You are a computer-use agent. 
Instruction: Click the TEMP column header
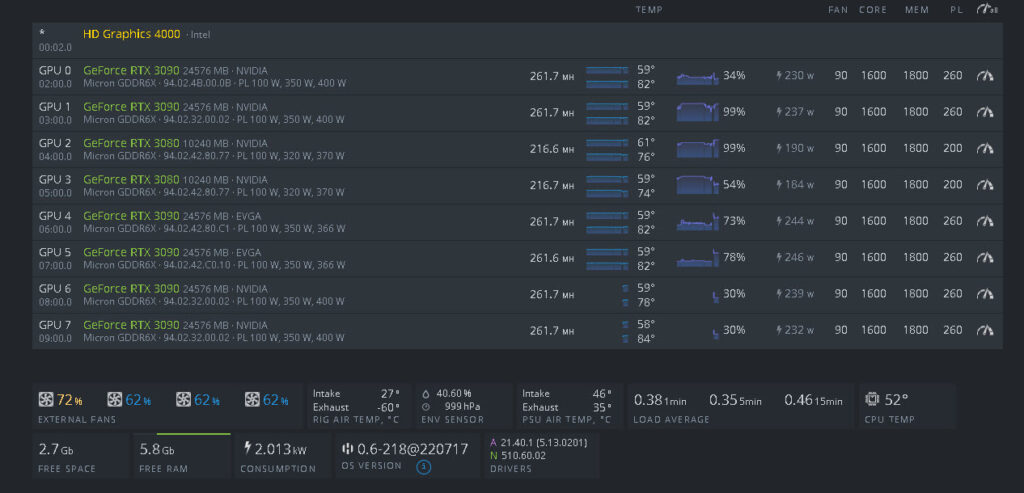(649, 10)
